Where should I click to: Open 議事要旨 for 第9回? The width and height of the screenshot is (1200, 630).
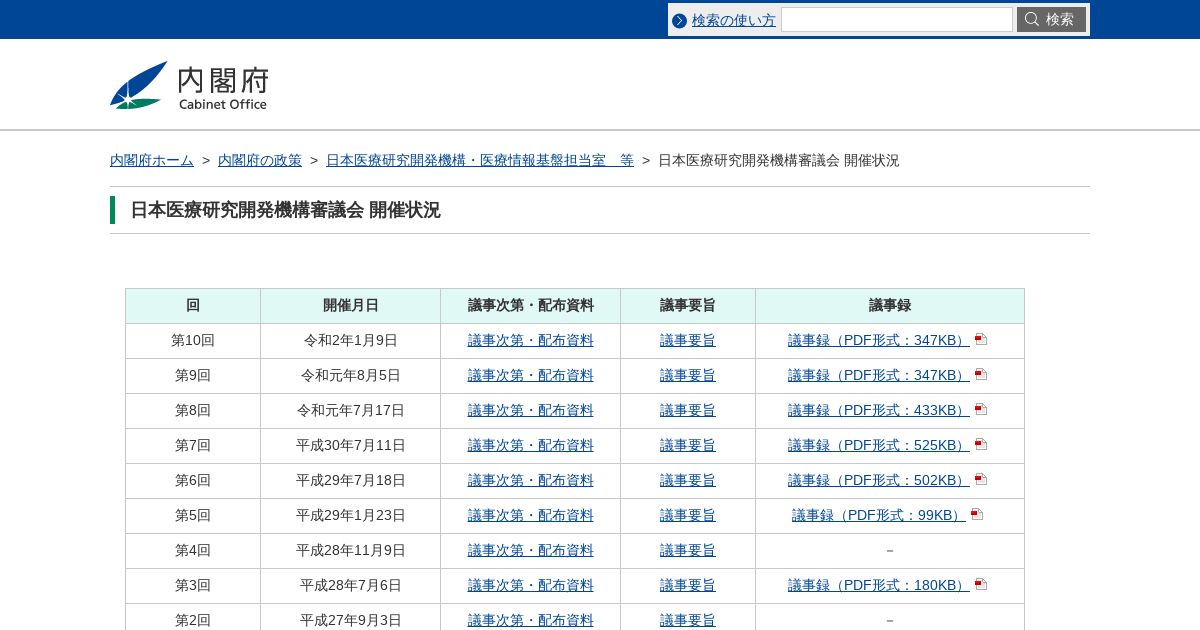(x=688, y=375)
